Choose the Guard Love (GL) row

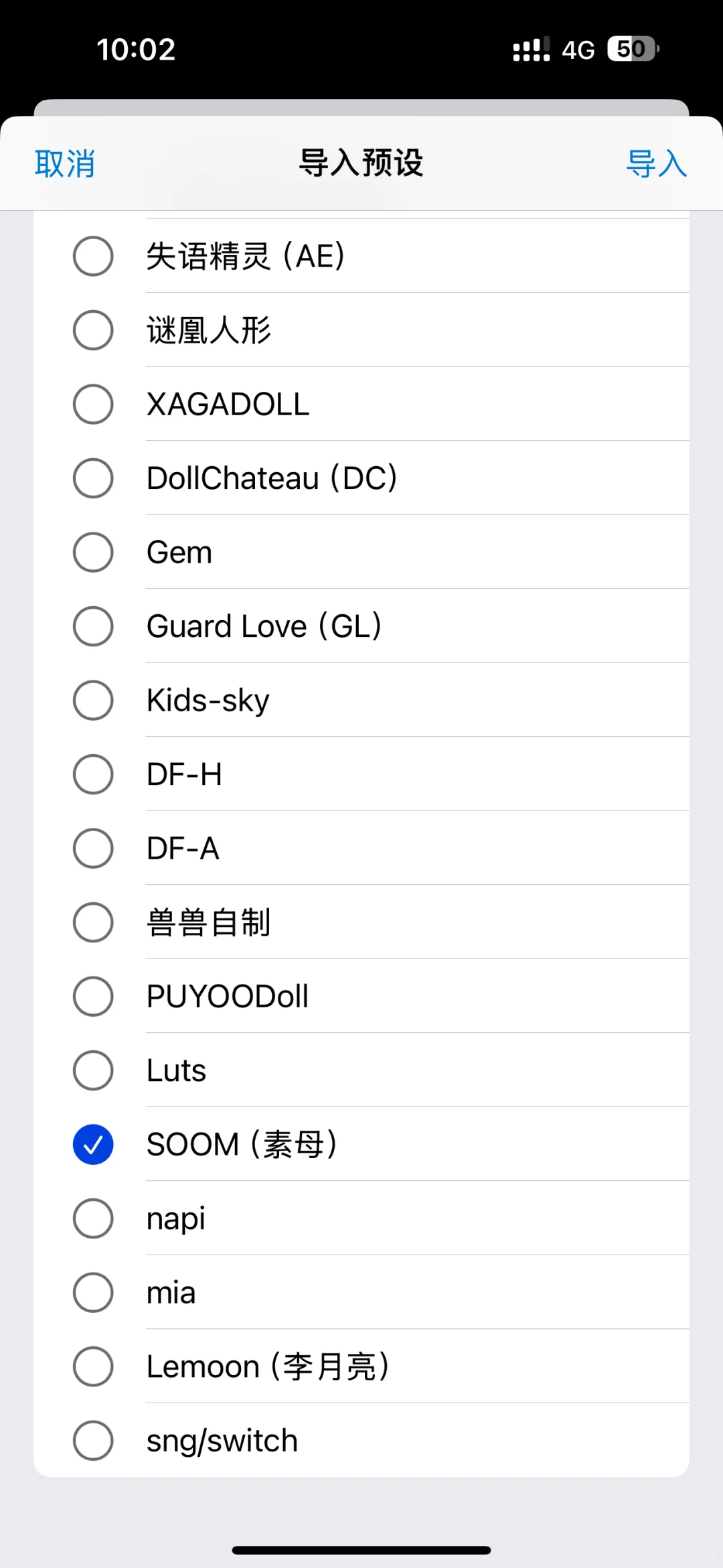click(x=361, y=626)
